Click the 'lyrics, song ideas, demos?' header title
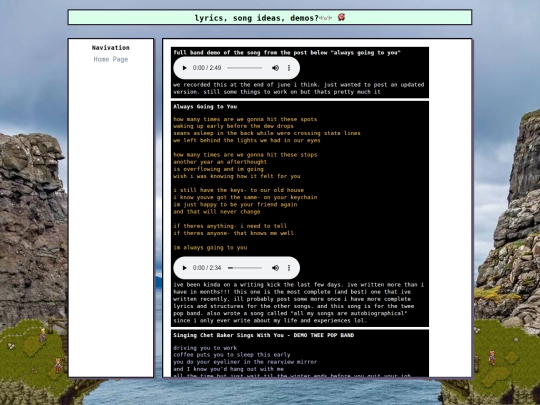This screenshot has width=540, height=405. (257, 18)
